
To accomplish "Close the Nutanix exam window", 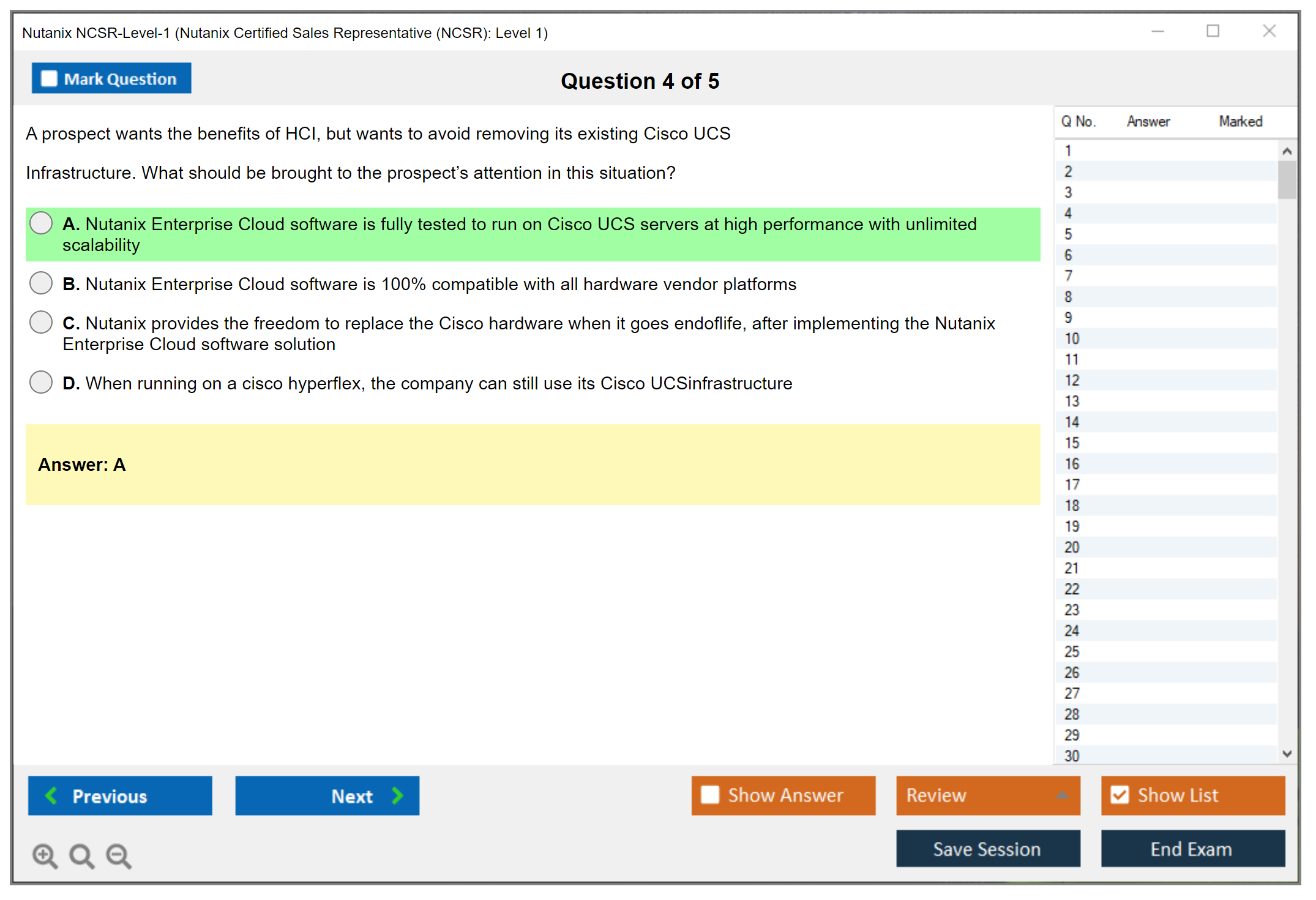I will 1269,31.
